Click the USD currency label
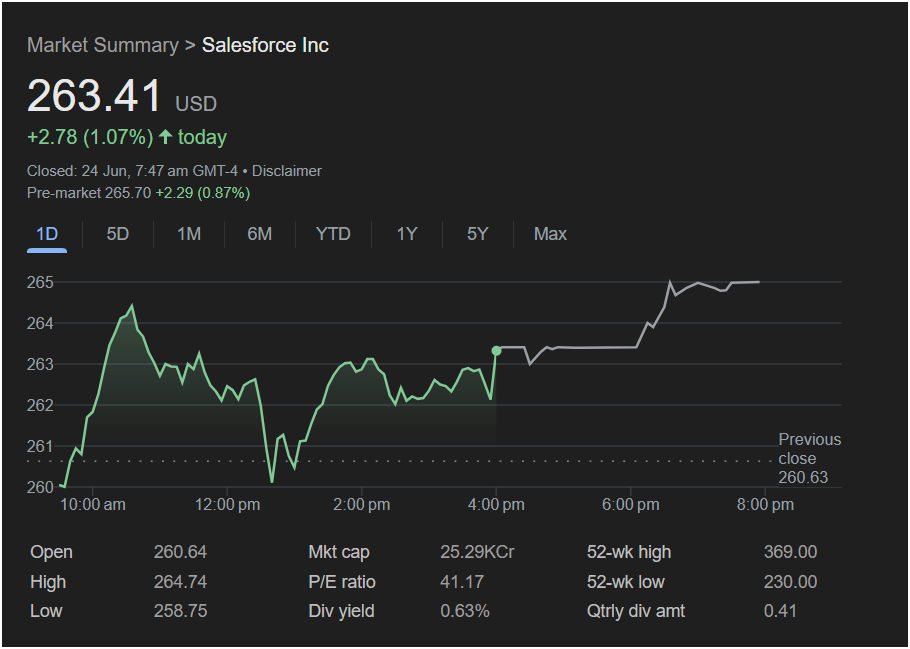The image size is (910, 649). click(196, 104)
